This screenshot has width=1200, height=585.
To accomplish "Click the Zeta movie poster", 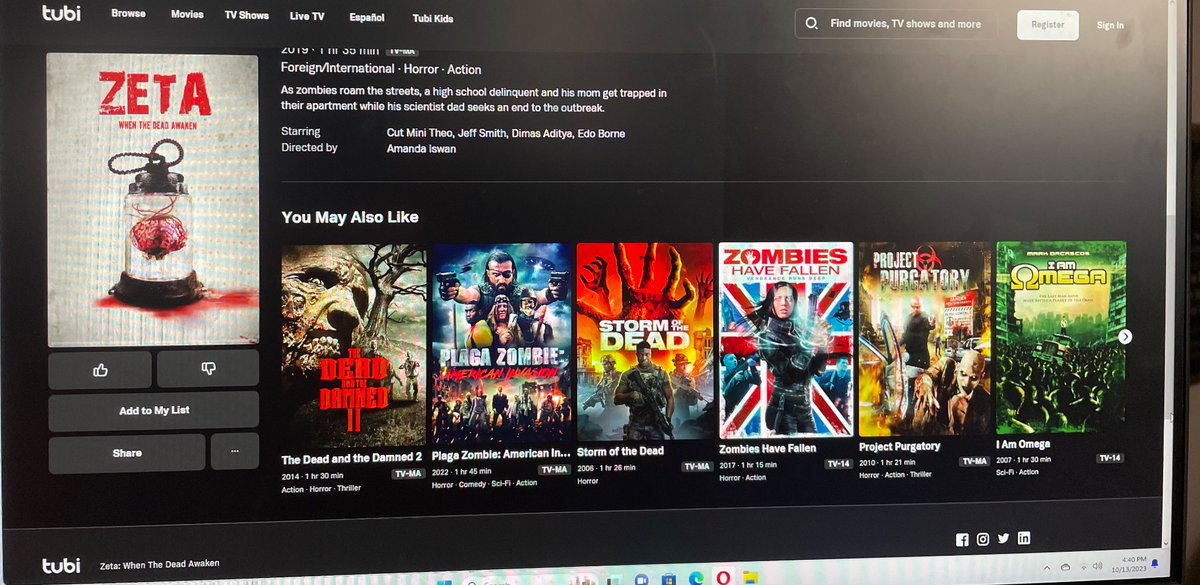I will pyautogui.click(x=152, y=199).
